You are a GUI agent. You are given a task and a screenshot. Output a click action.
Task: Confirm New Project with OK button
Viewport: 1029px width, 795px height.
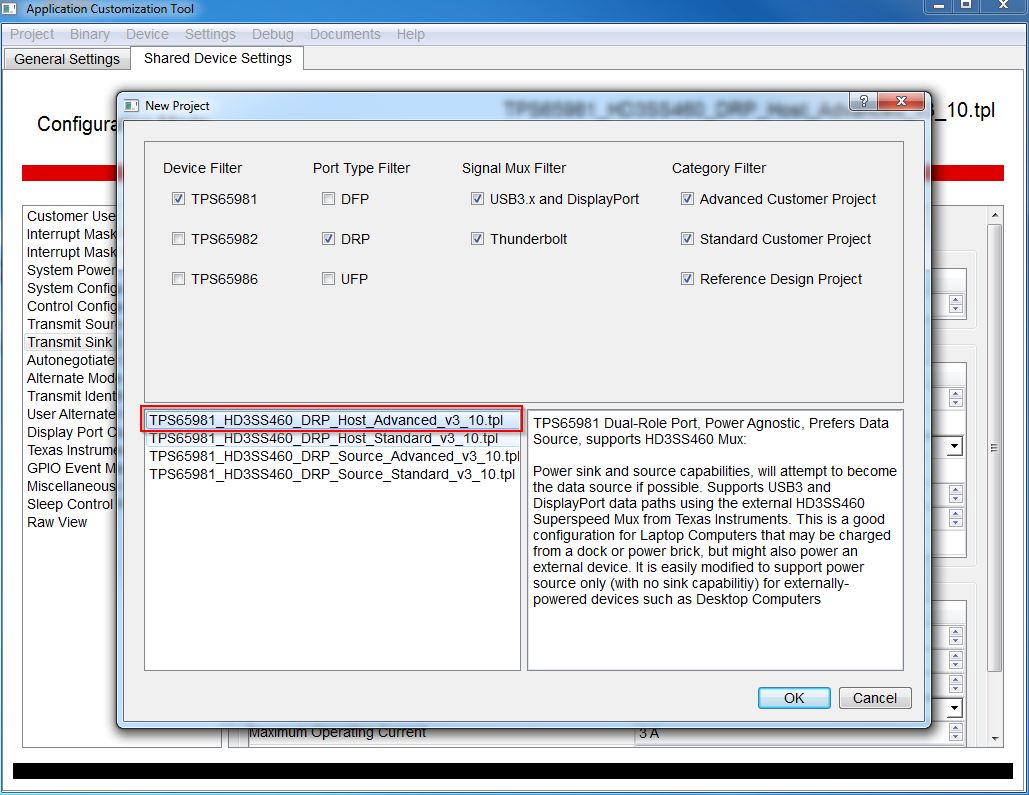point(794,698)
